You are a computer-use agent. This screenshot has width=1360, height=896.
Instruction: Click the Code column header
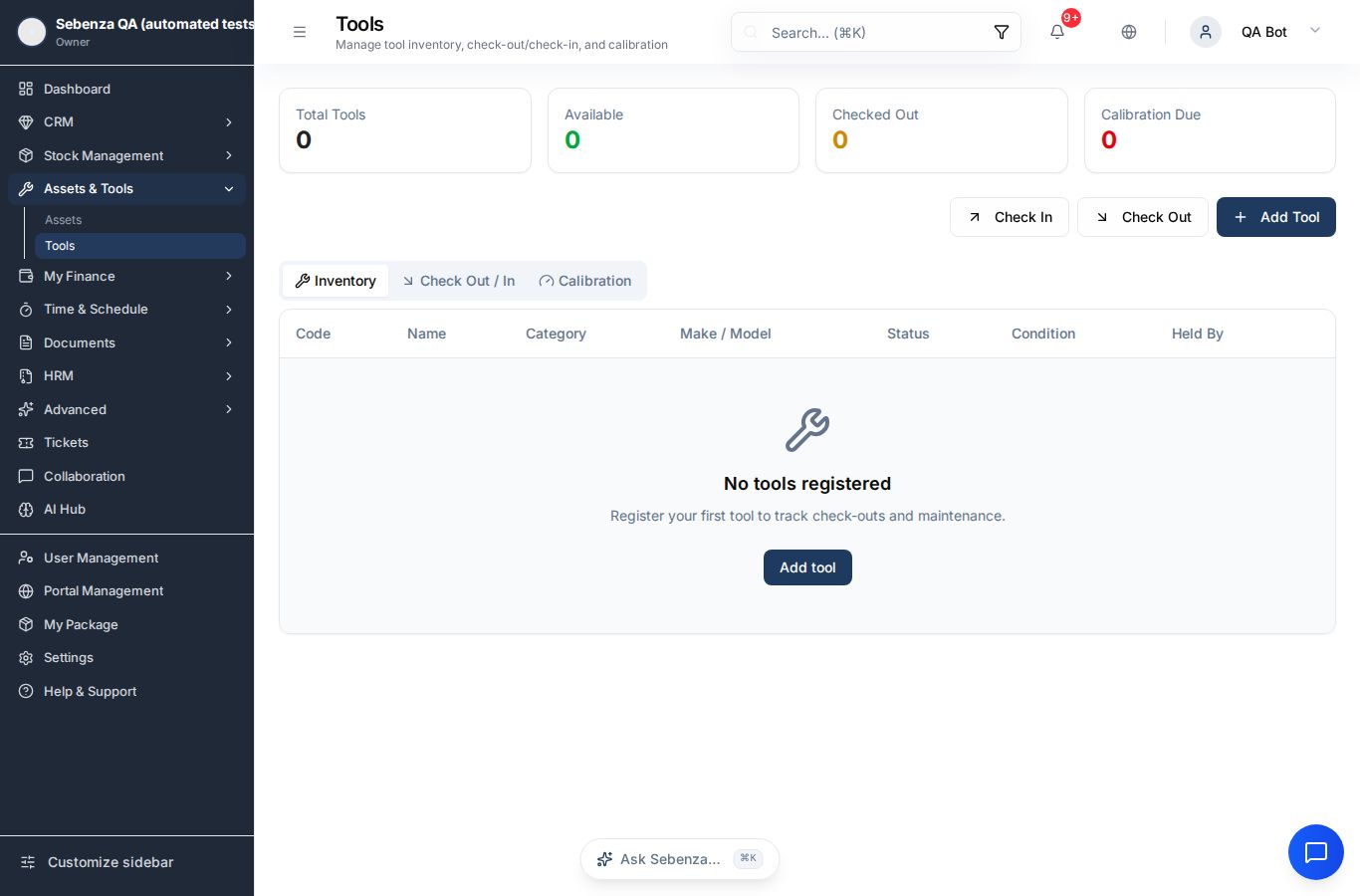click(313, 334)
